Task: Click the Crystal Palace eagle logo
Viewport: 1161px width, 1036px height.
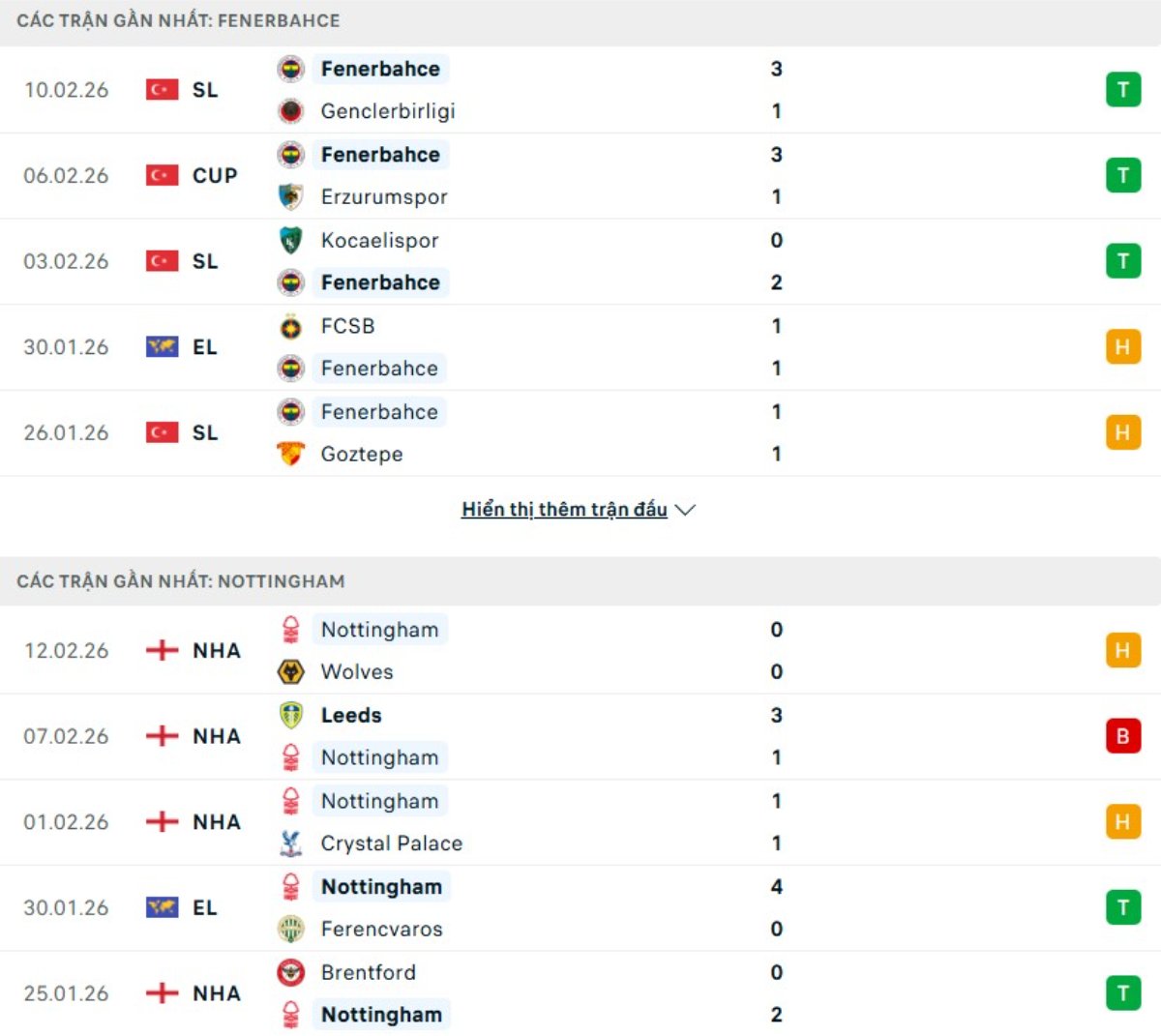Action: tap(292, 843)
